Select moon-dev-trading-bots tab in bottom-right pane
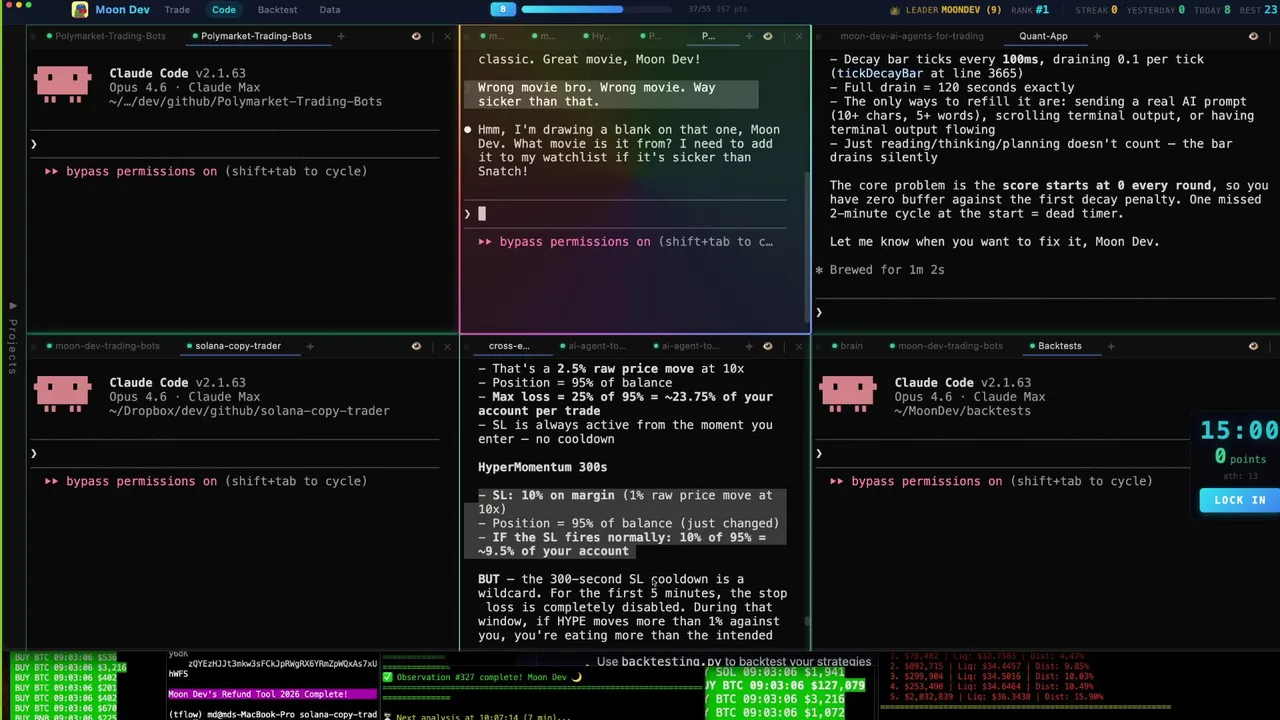Screen dimensions: 1280x720 (x=950, y=346)
